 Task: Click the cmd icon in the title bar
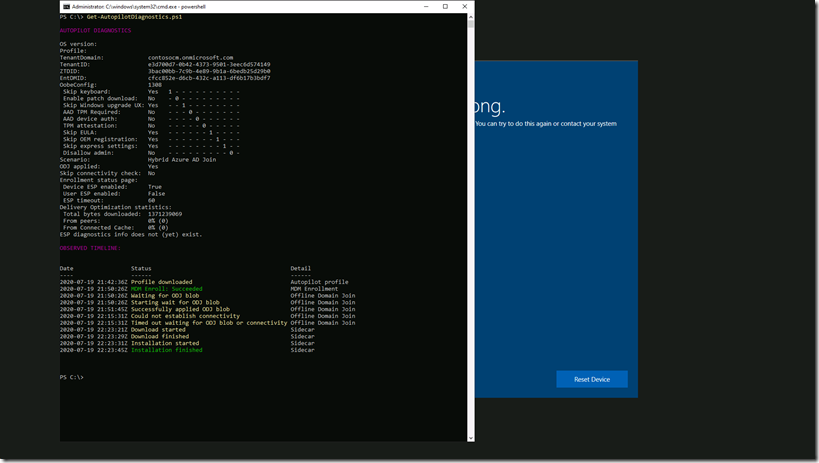tap(66, 6)
